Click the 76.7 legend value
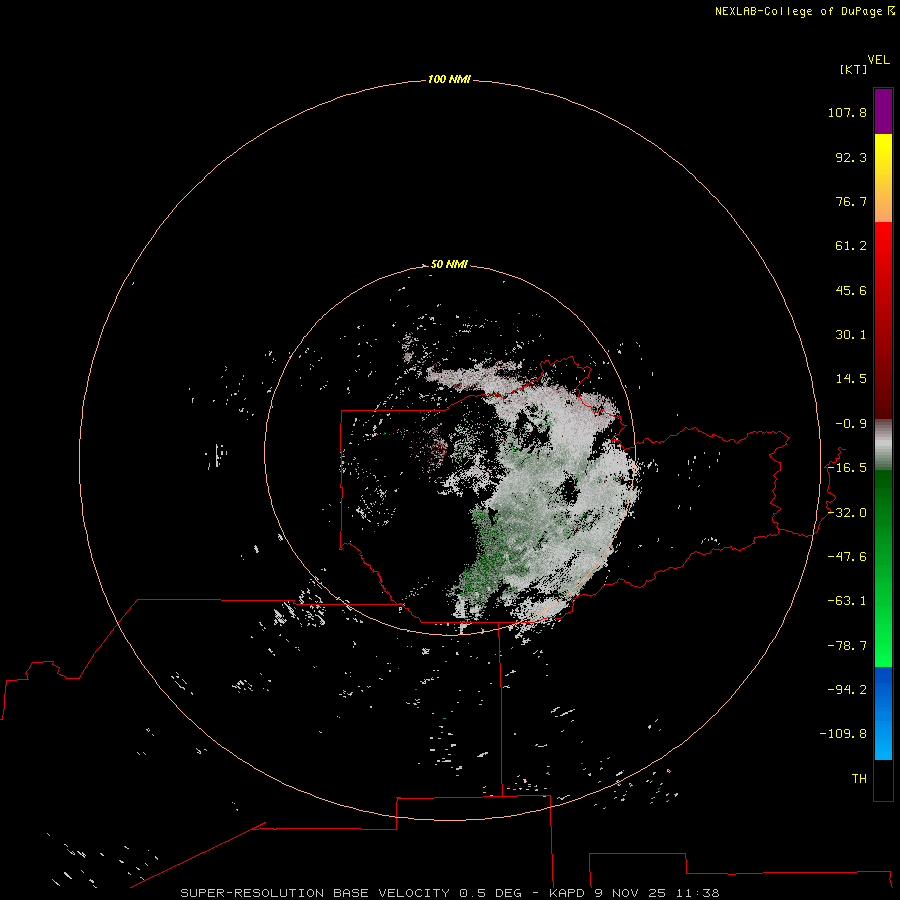Image resolution: width=900 pixels, height=900 pixels. point(851,201)
